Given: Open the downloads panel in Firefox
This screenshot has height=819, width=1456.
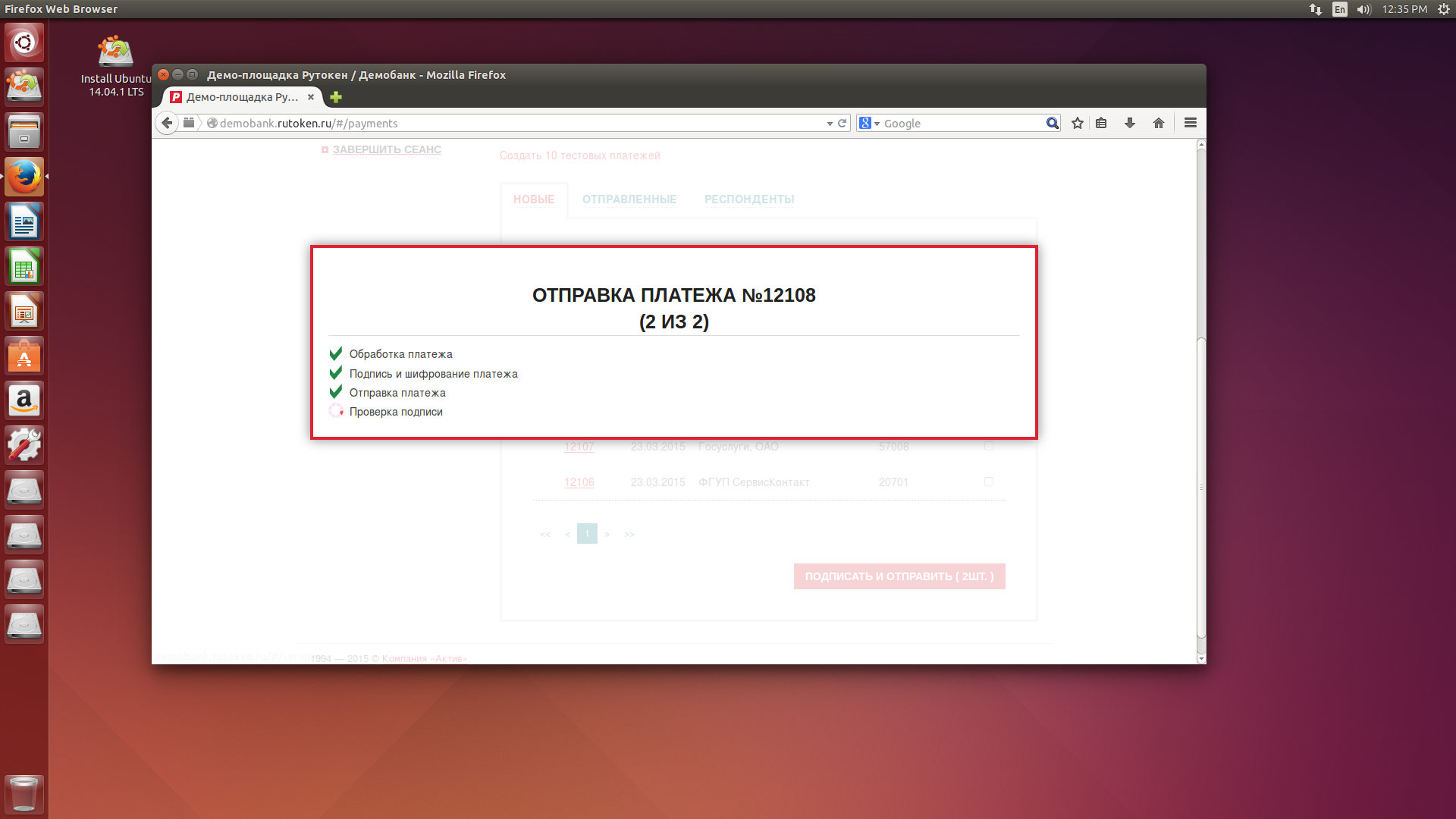Looking at the screenshot, I should (x=1130, y=123).
